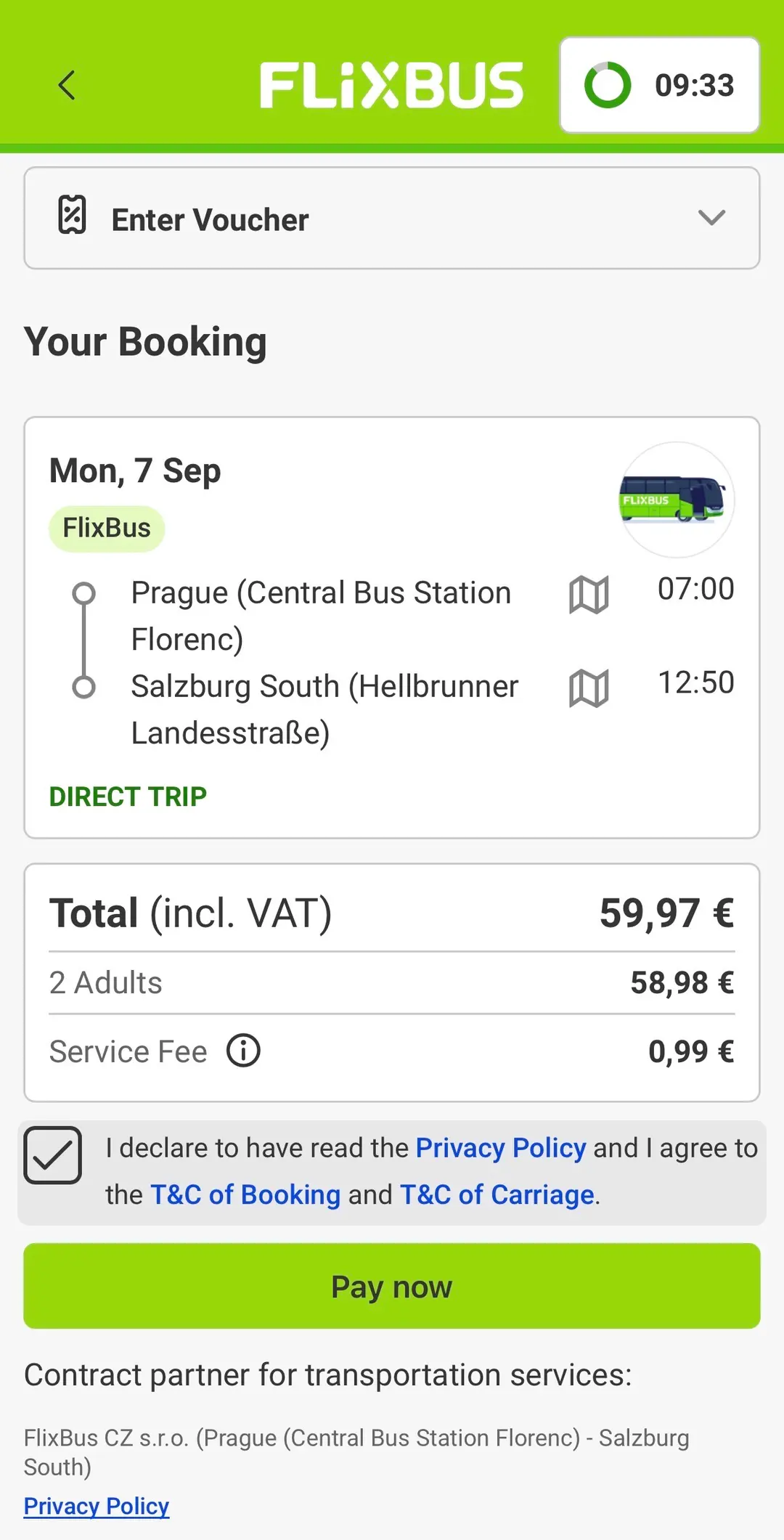Open the T&C of Carriage link

point(497,1194)
